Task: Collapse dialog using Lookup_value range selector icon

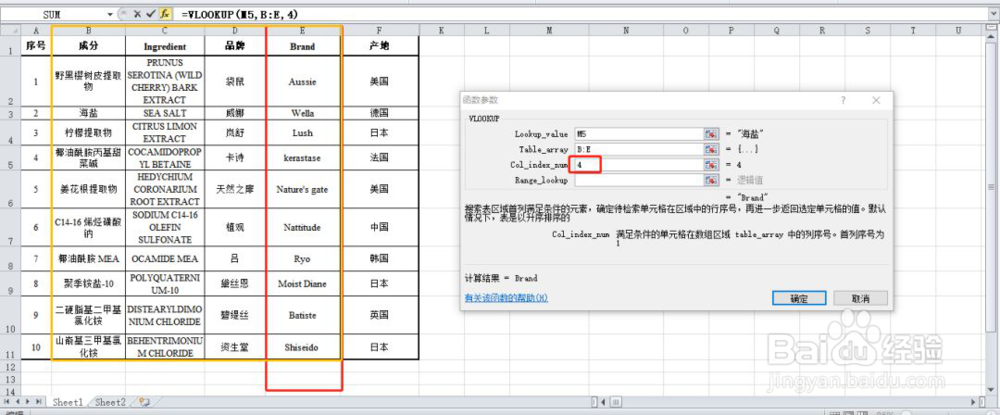Action: [711, 134]
